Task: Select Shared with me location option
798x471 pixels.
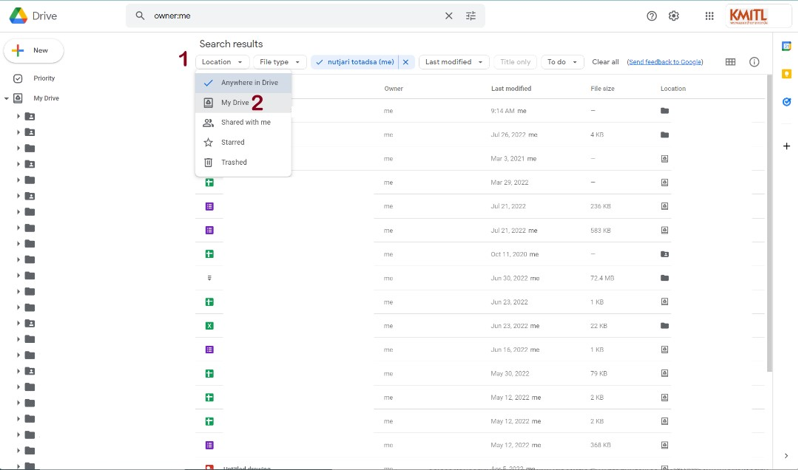Action: pos(245,122)
